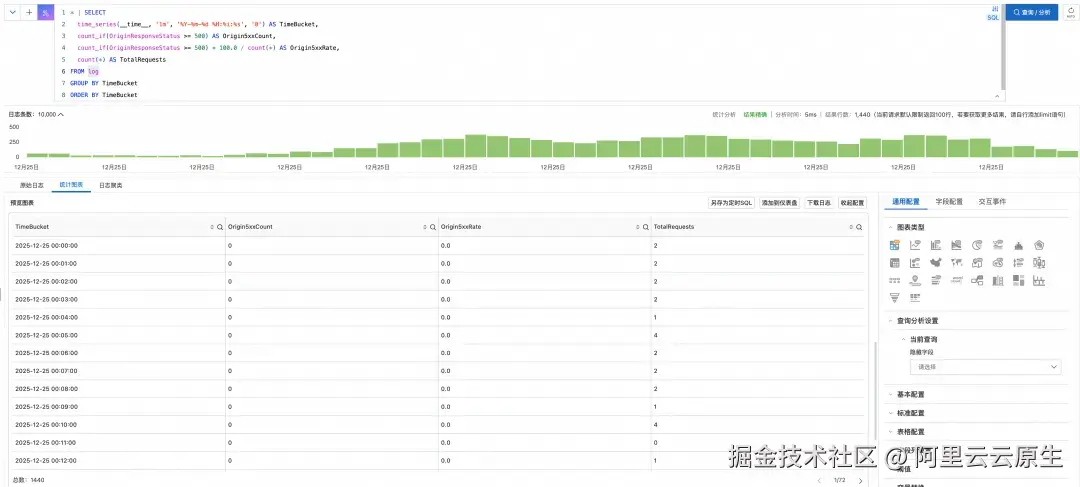Screen dimensions: 1080x487
Task: Open the 交互事件 tab
Action: click(x=993, y=202)
